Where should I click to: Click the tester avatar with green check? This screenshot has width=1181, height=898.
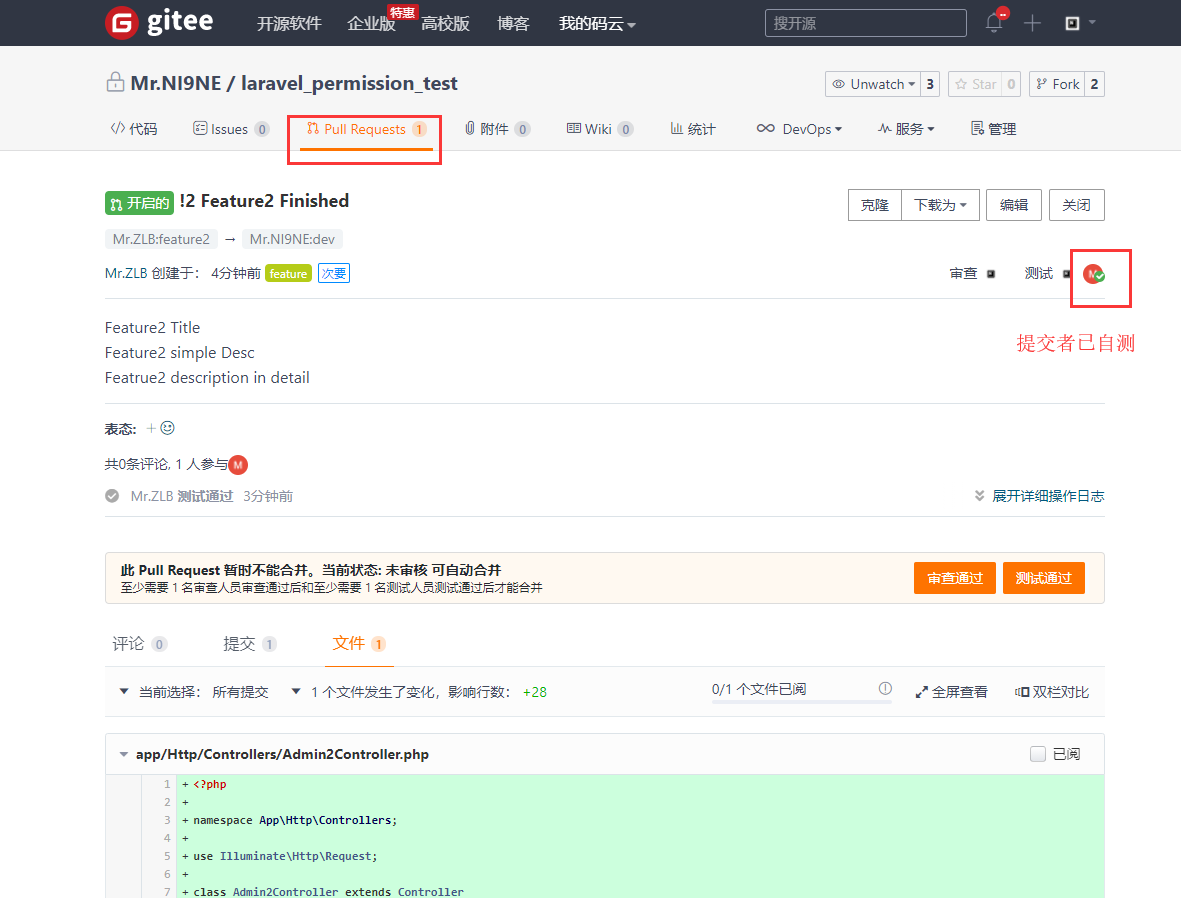[1094, 274]
